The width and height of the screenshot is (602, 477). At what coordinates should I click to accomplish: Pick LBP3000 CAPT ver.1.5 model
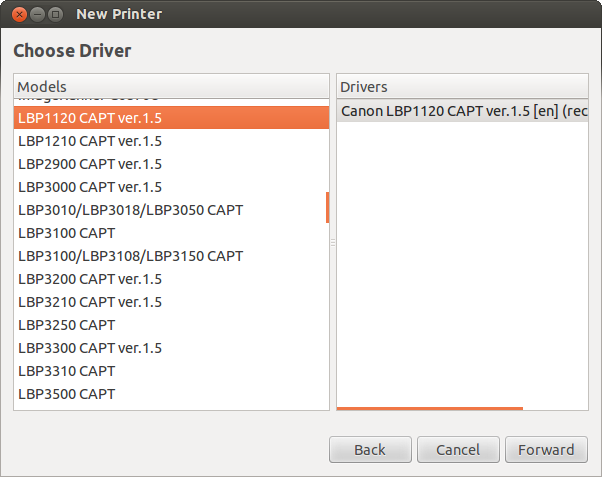click(171, 187)
